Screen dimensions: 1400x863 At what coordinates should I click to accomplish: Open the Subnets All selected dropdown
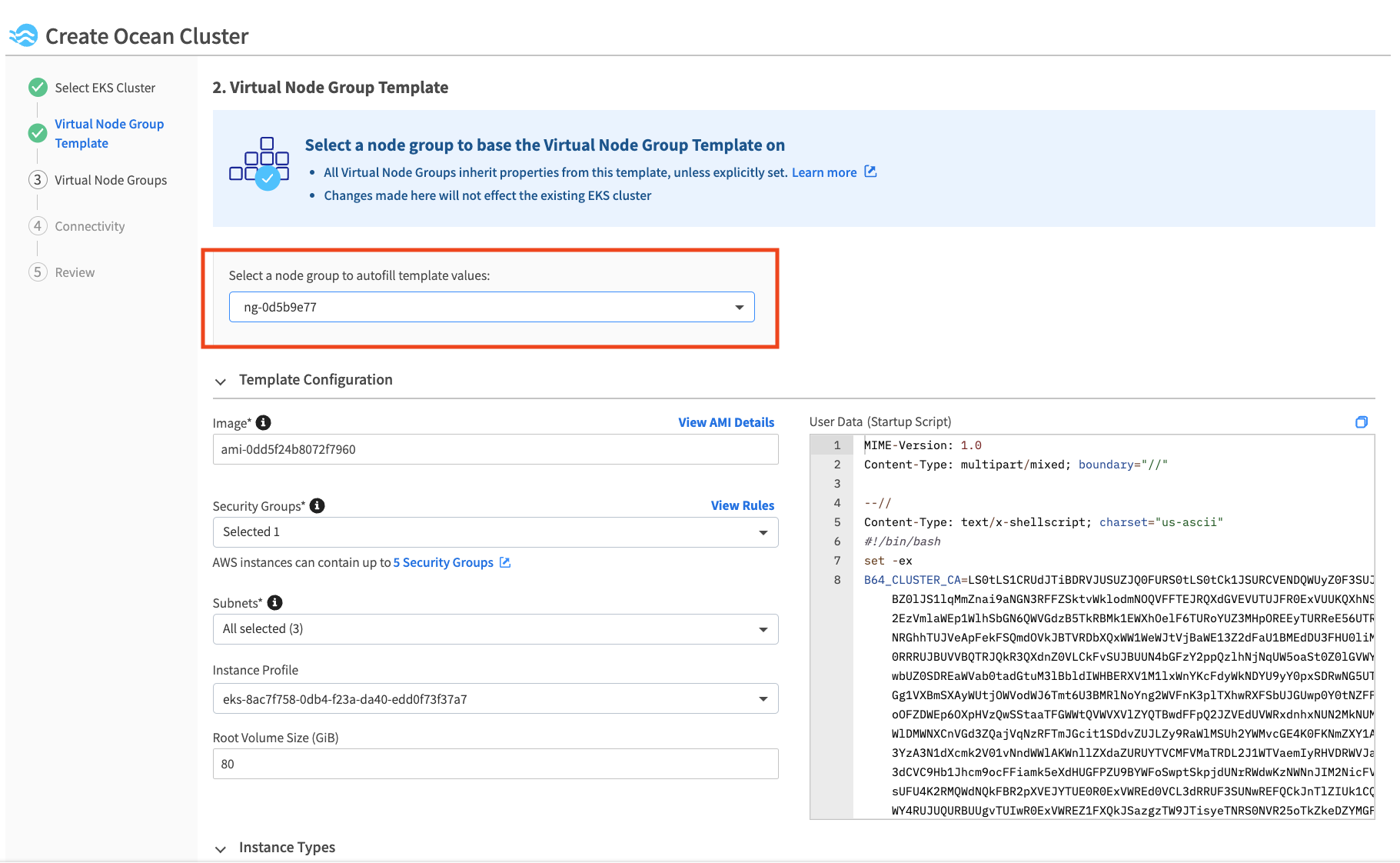pos(495,629)
